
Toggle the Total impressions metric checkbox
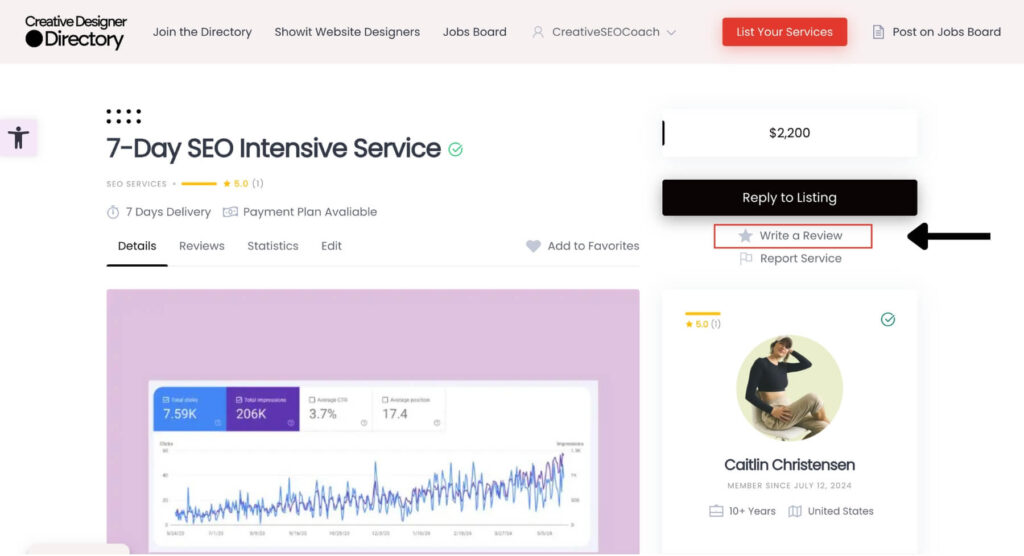236,399
